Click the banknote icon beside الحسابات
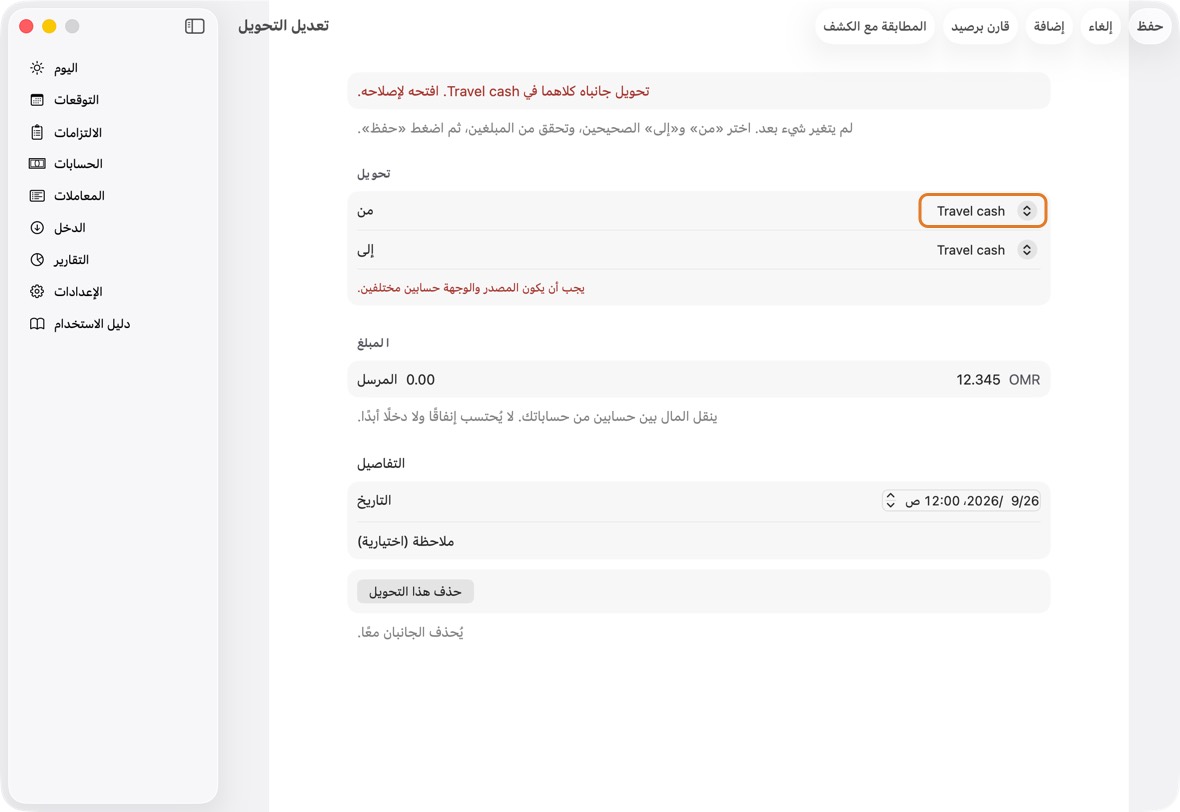This screenshot has width=1180, height=812. (x=37, y=164)
